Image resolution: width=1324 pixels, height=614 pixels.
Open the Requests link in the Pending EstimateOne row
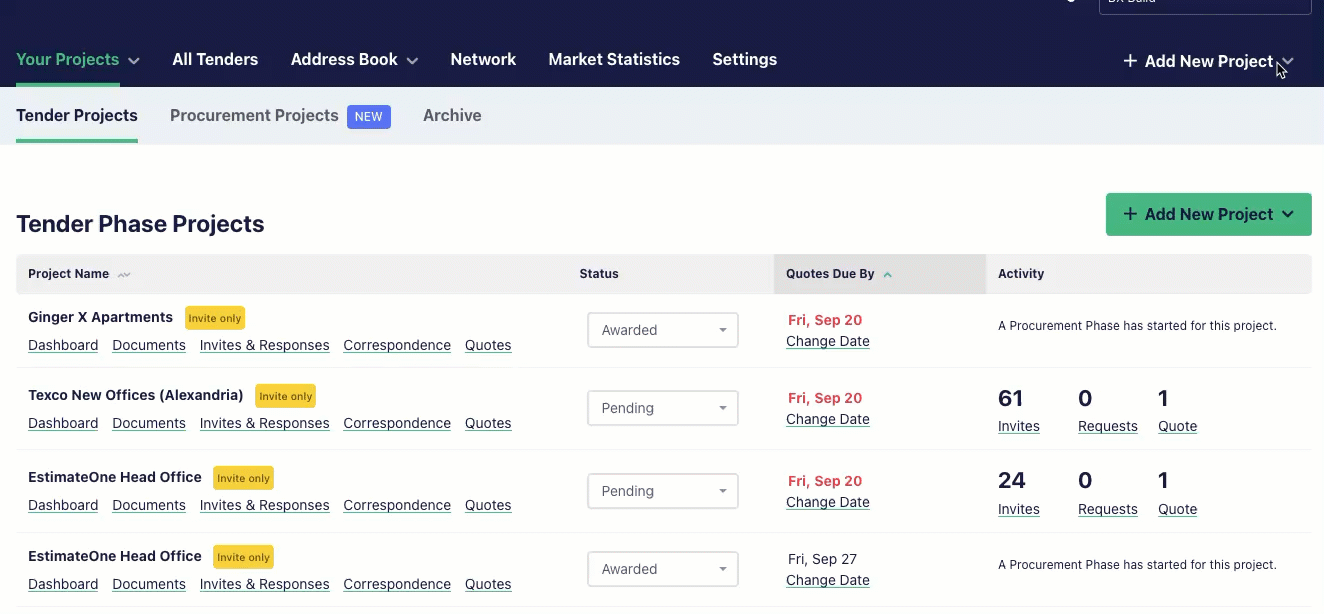(x=1108, y=510)
